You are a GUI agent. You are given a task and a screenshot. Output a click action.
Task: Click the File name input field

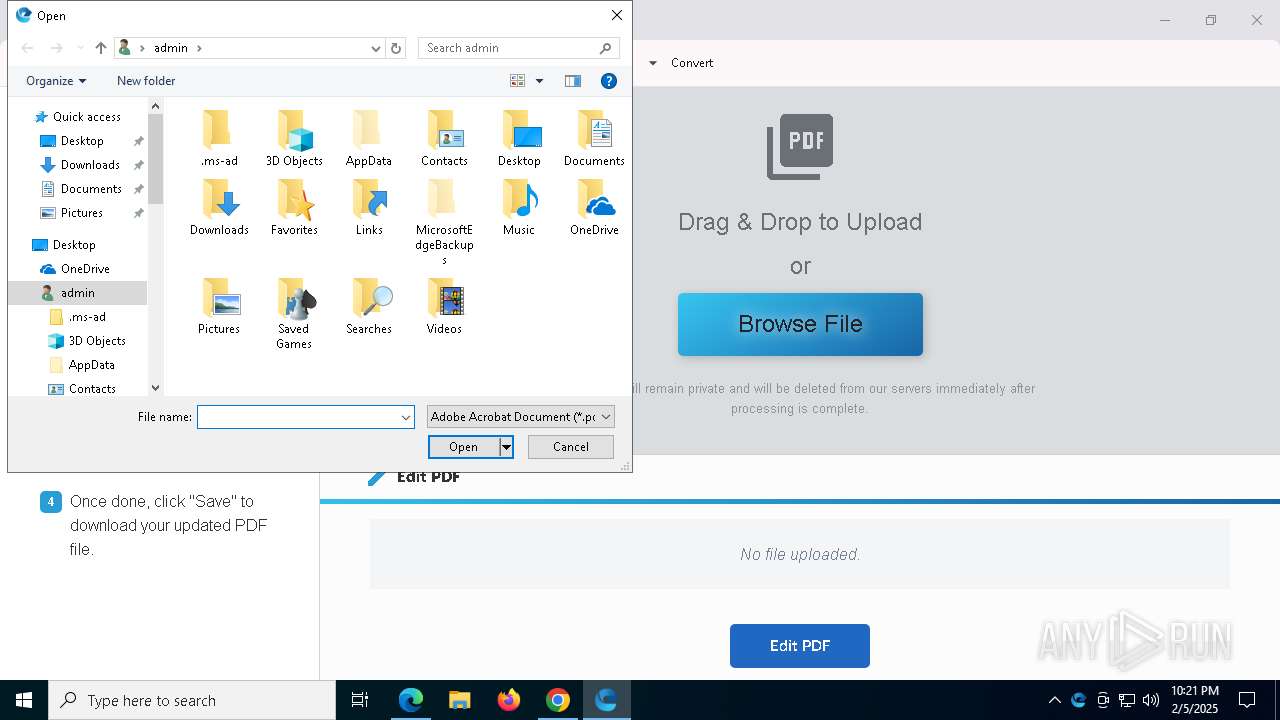click(298, 417)
